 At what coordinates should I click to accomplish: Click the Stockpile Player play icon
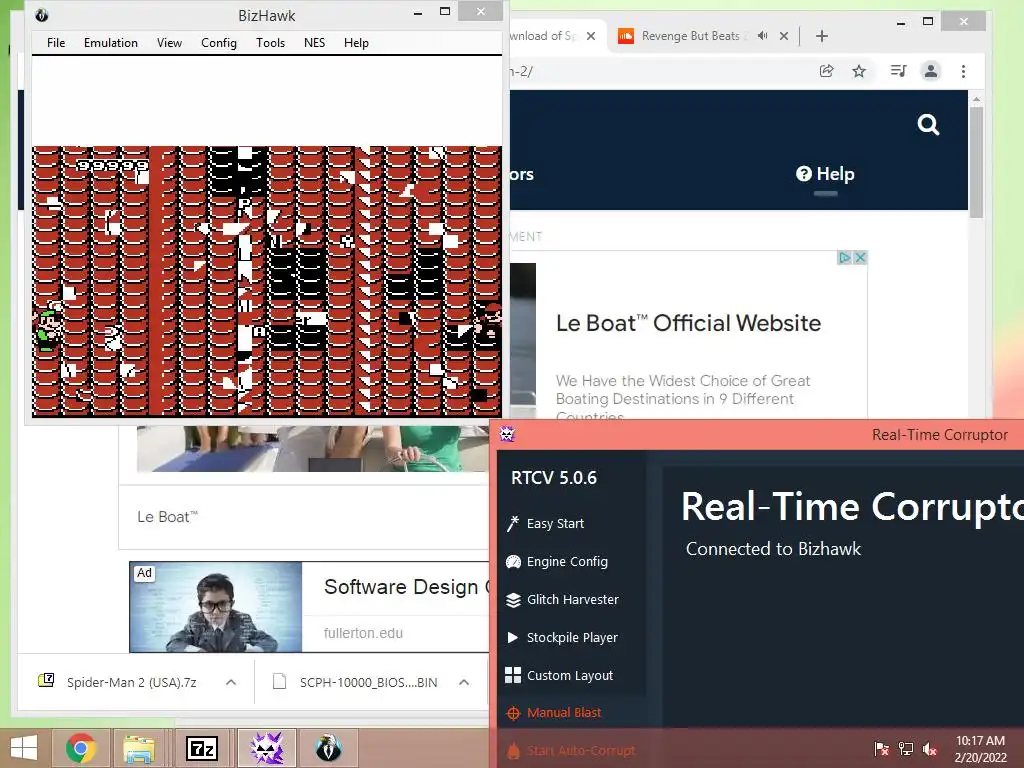(x=513, y=637)
